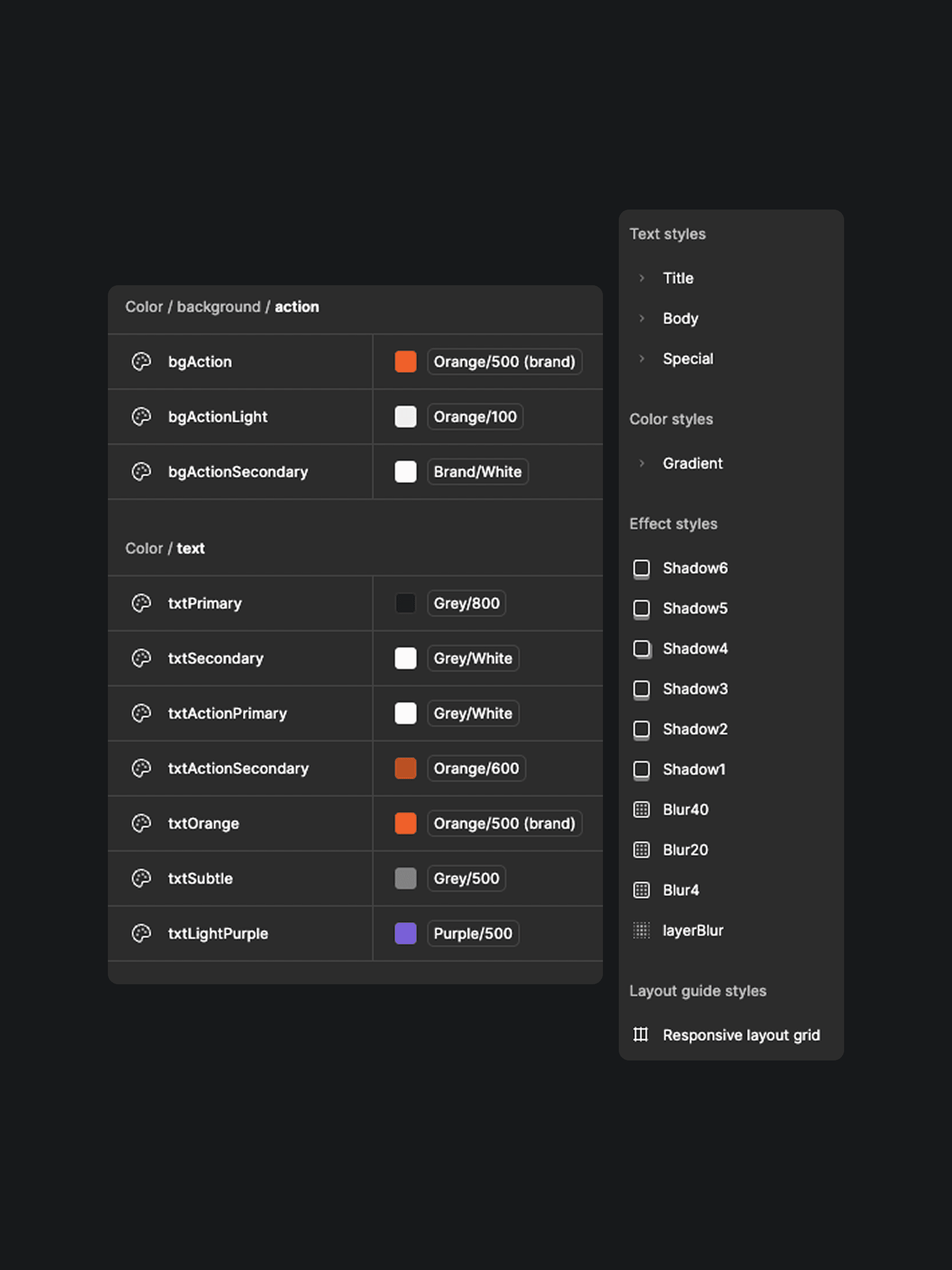Viewport: 952px width, 1270px height.
Task: Click the Brand/White alias chip
Action: point(478,472)
